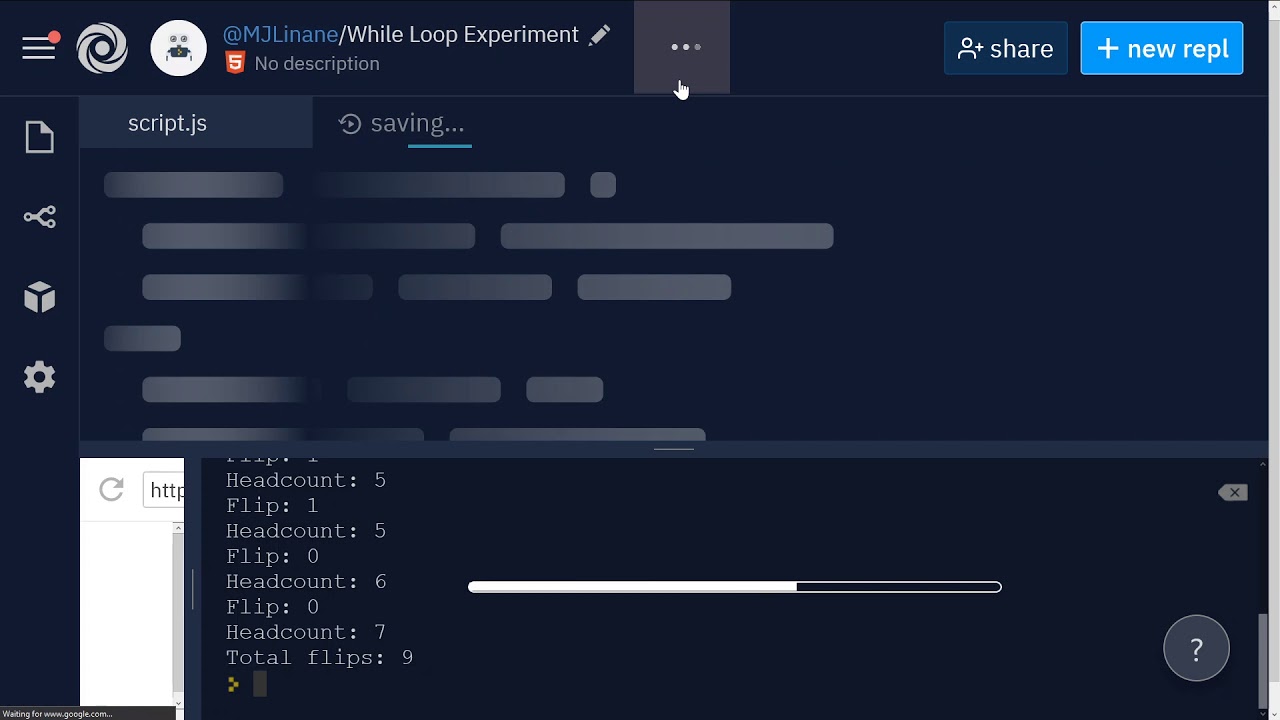Open the settings gear in sidebar

point(40,377)
